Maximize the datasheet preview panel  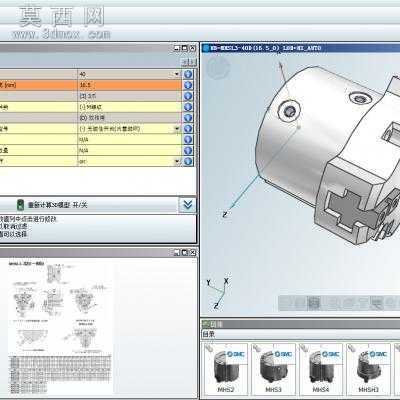[x=185, y=253]
